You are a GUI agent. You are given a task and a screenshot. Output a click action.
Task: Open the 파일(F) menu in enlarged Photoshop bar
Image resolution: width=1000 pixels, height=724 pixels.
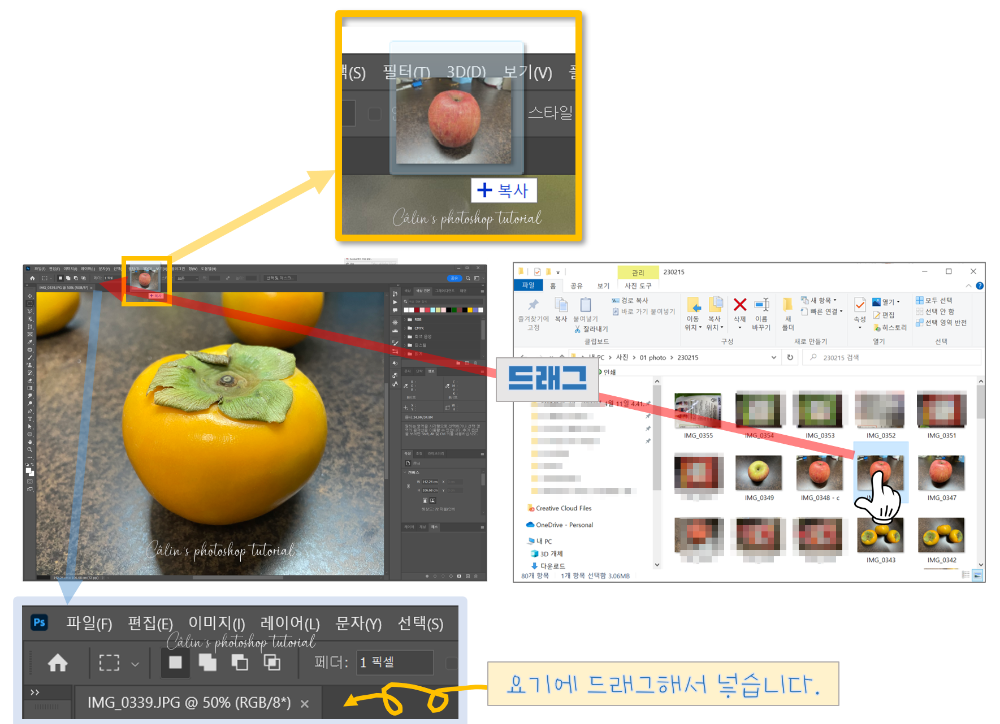[x=89, y=623]
